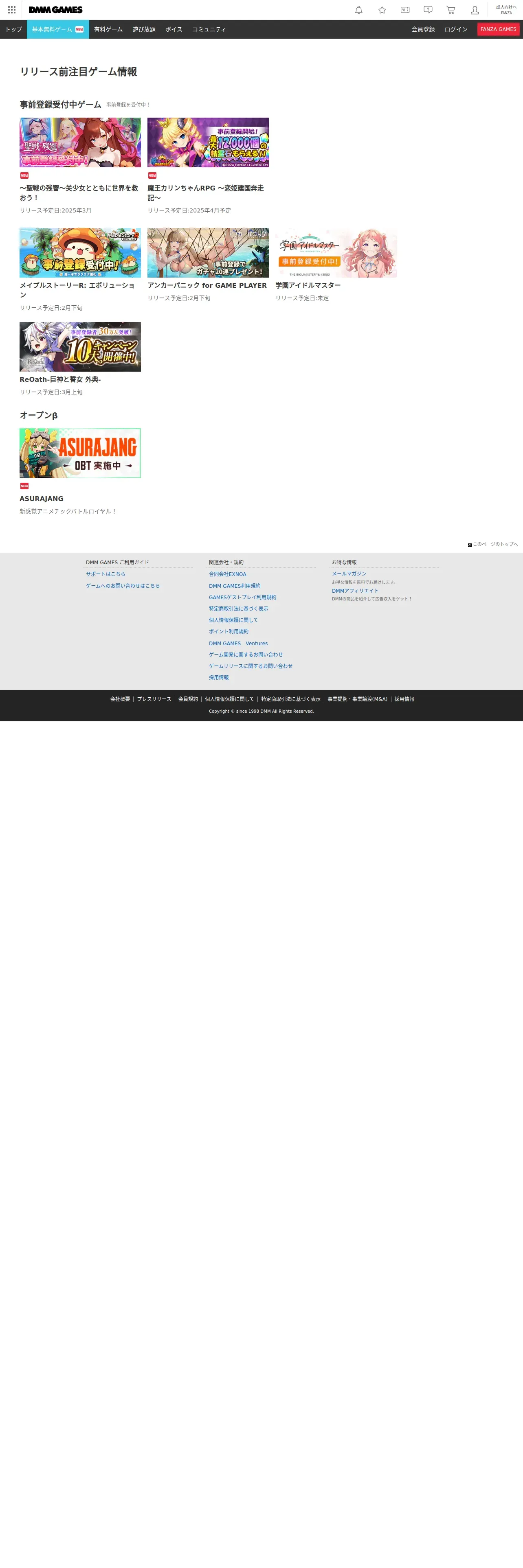This screenshot has height=1568, width=523.
Task: Open 採用情報 in gray footer column
Action: coord(219,678)
